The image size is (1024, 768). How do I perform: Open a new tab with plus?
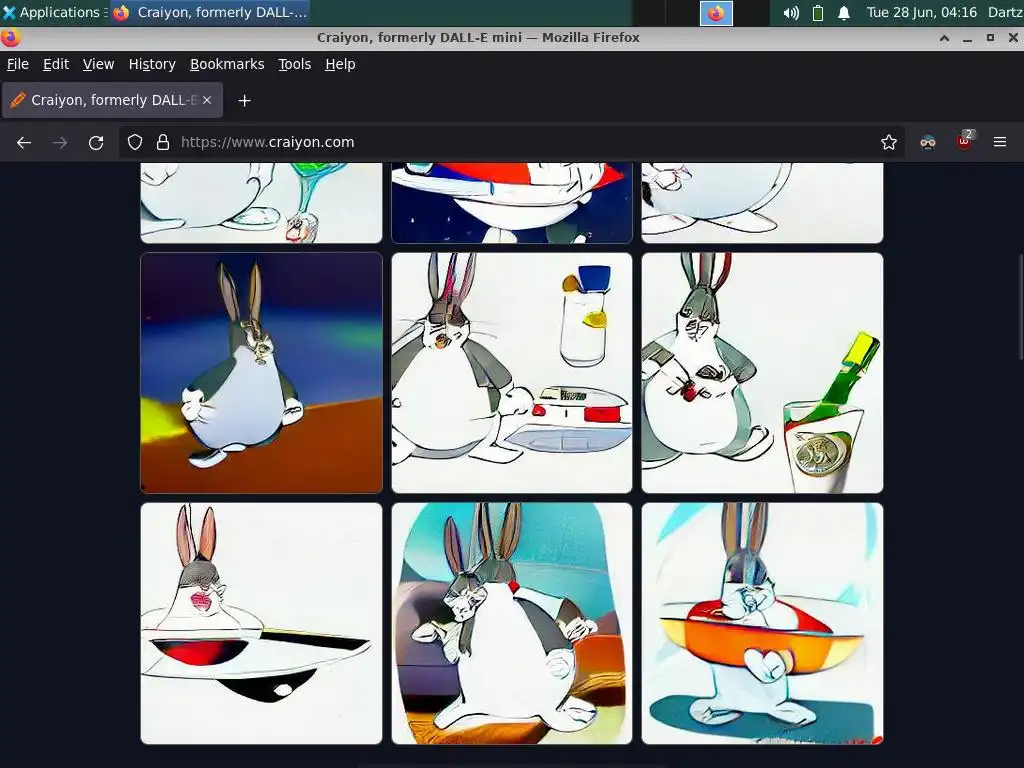click(x=244, y=101)
